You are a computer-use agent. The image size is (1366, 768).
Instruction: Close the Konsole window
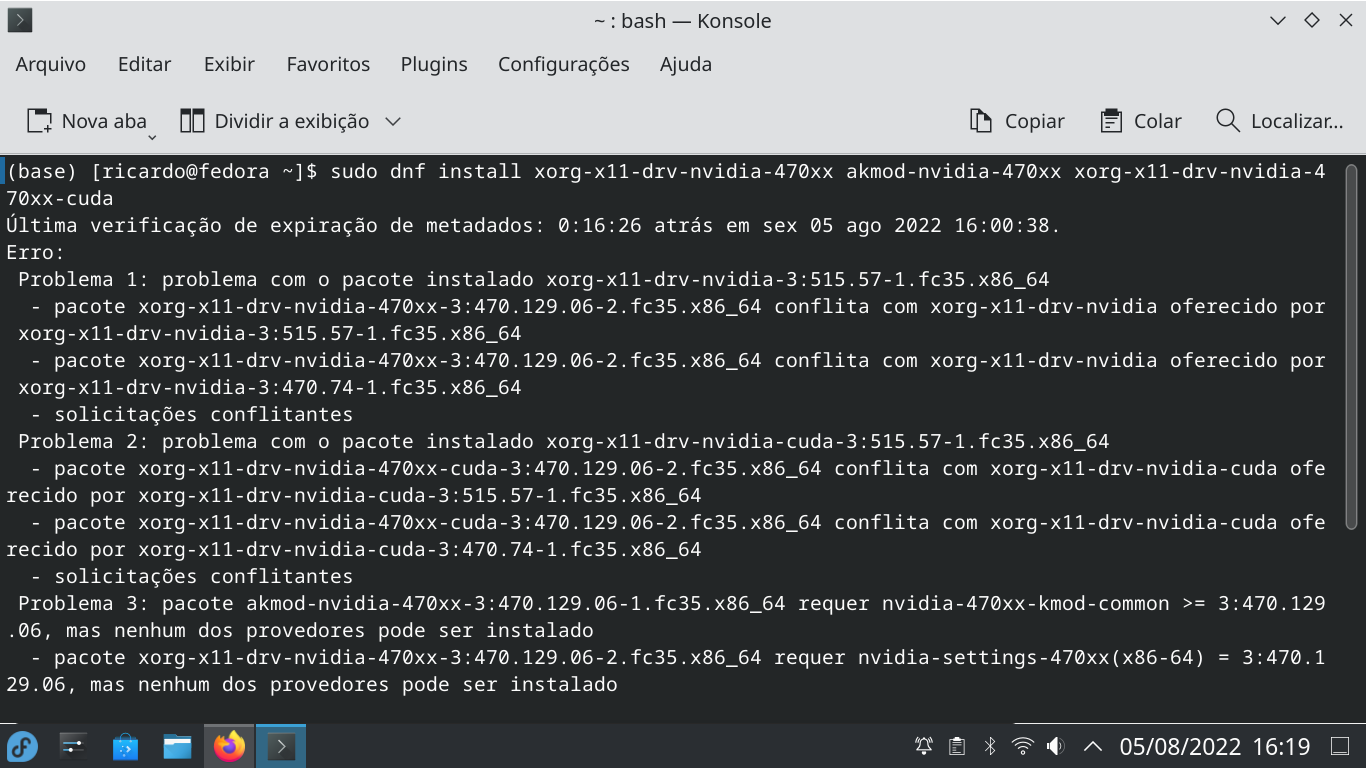pos(1345,20)
